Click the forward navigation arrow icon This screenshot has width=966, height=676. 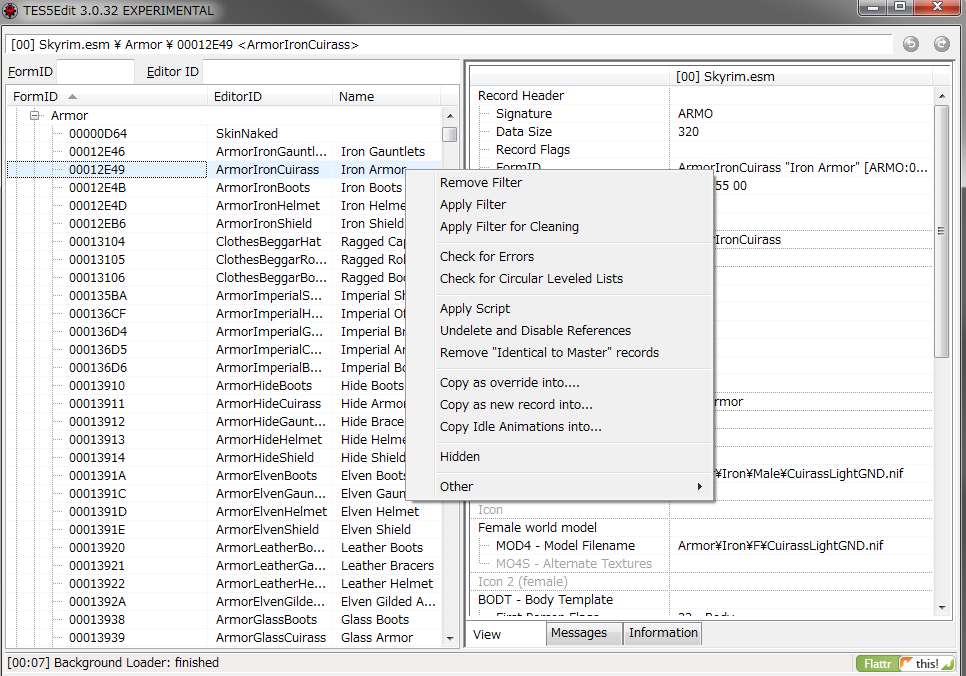(941, 44)
